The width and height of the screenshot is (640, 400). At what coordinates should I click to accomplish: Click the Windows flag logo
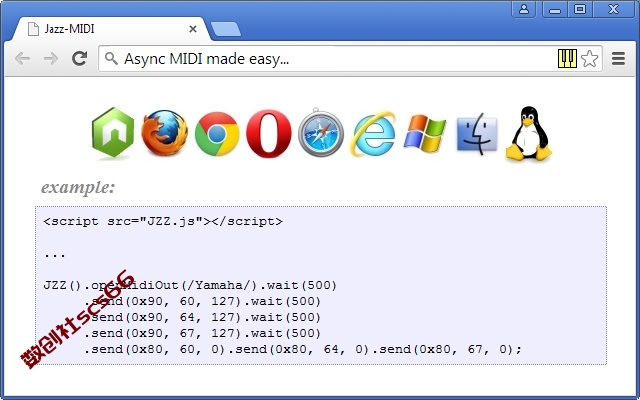pyautogui.click(x=424, y=134)
